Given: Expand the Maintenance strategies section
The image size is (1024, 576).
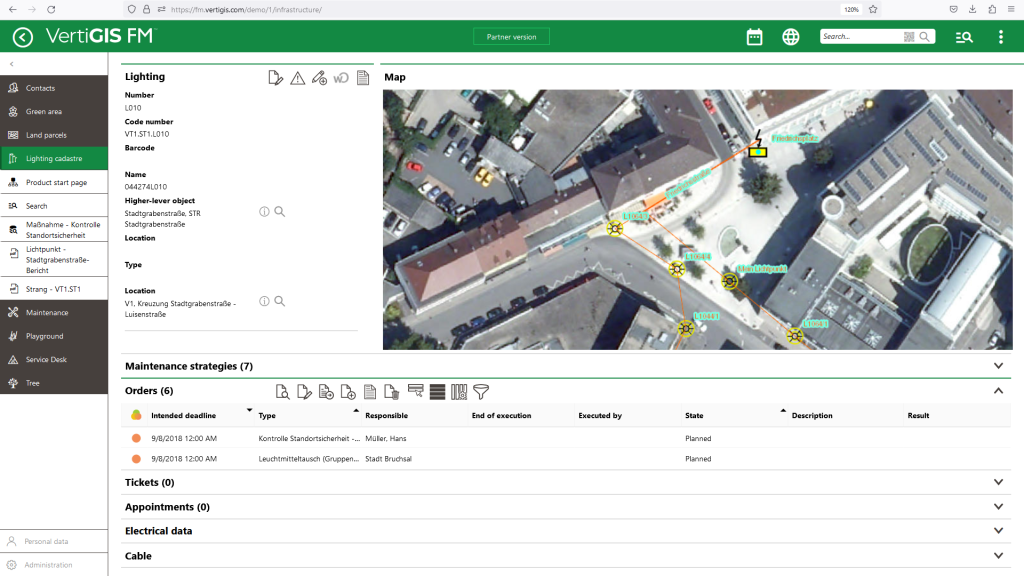Looking at the screenshot, I should click(x=997, y=366).
